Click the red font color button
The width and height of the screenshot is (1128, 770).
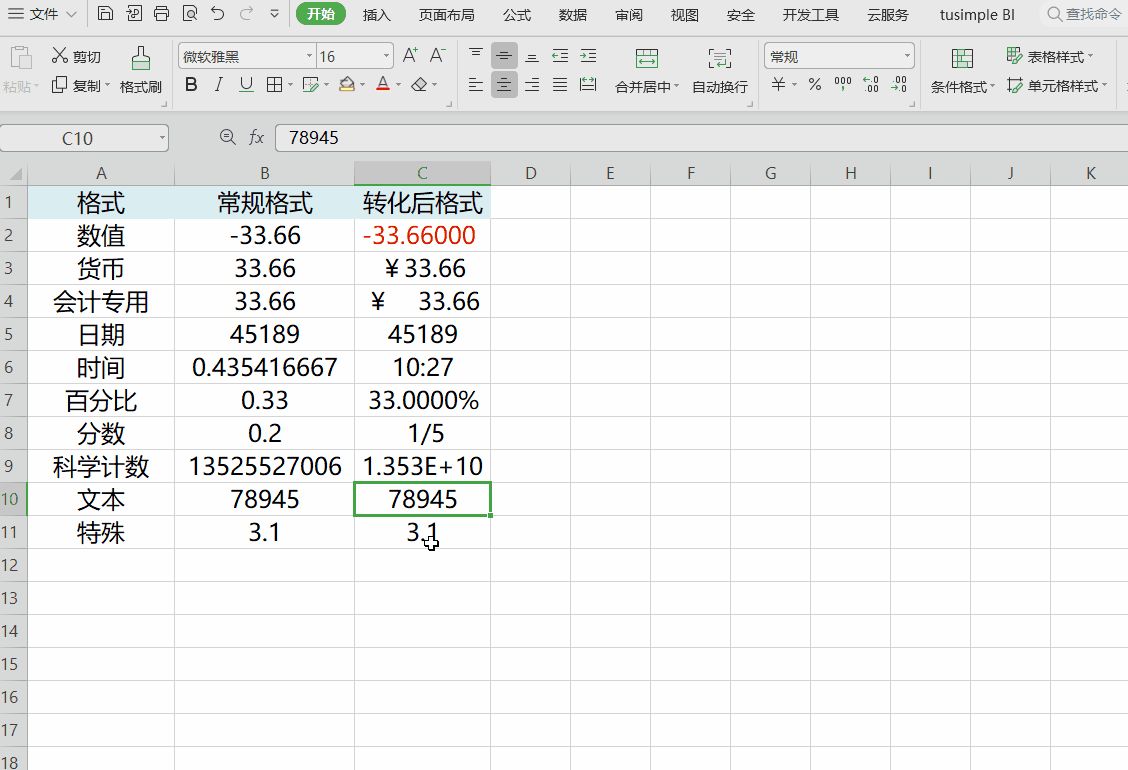(382, 85)
